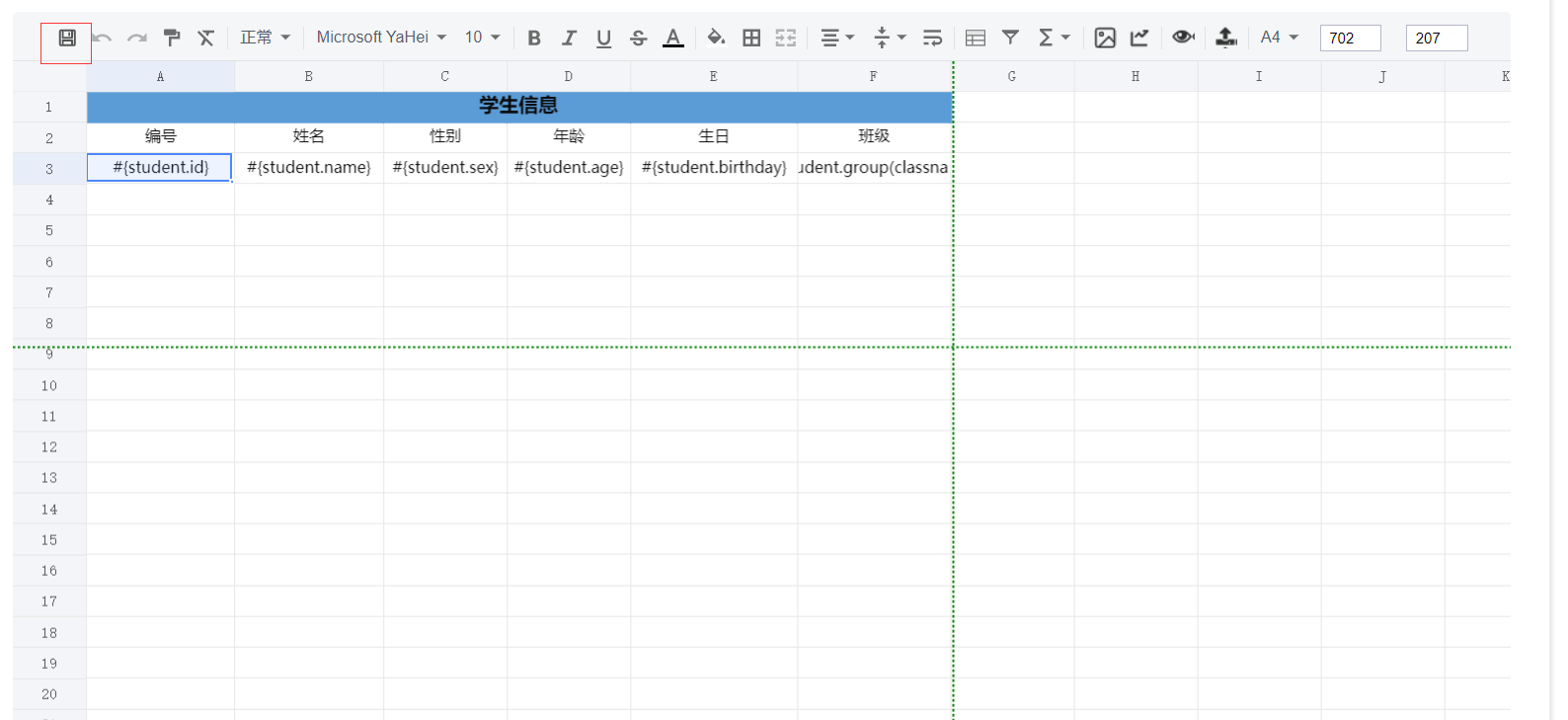Select the 学生信息 title cell

point(519,107)
